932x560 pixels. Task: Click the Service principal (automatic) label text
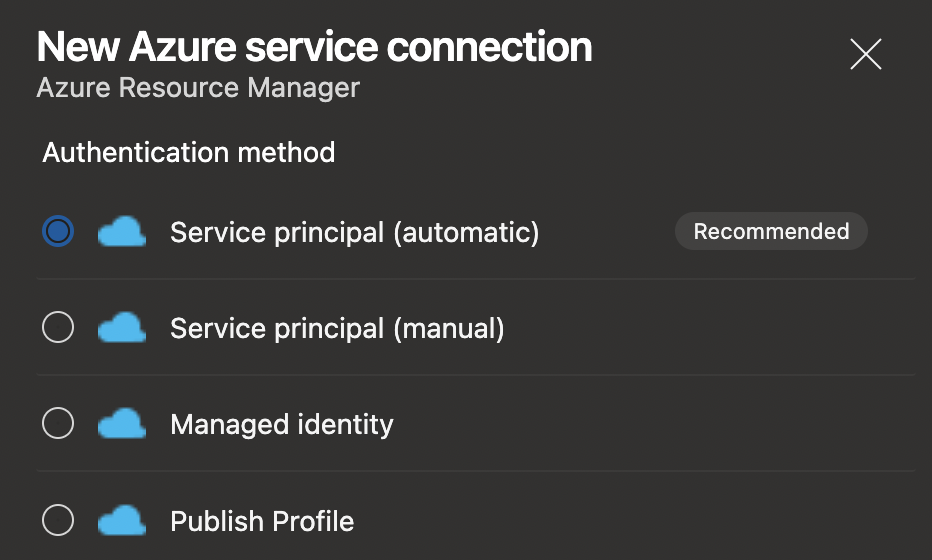(x=354, y=232)
